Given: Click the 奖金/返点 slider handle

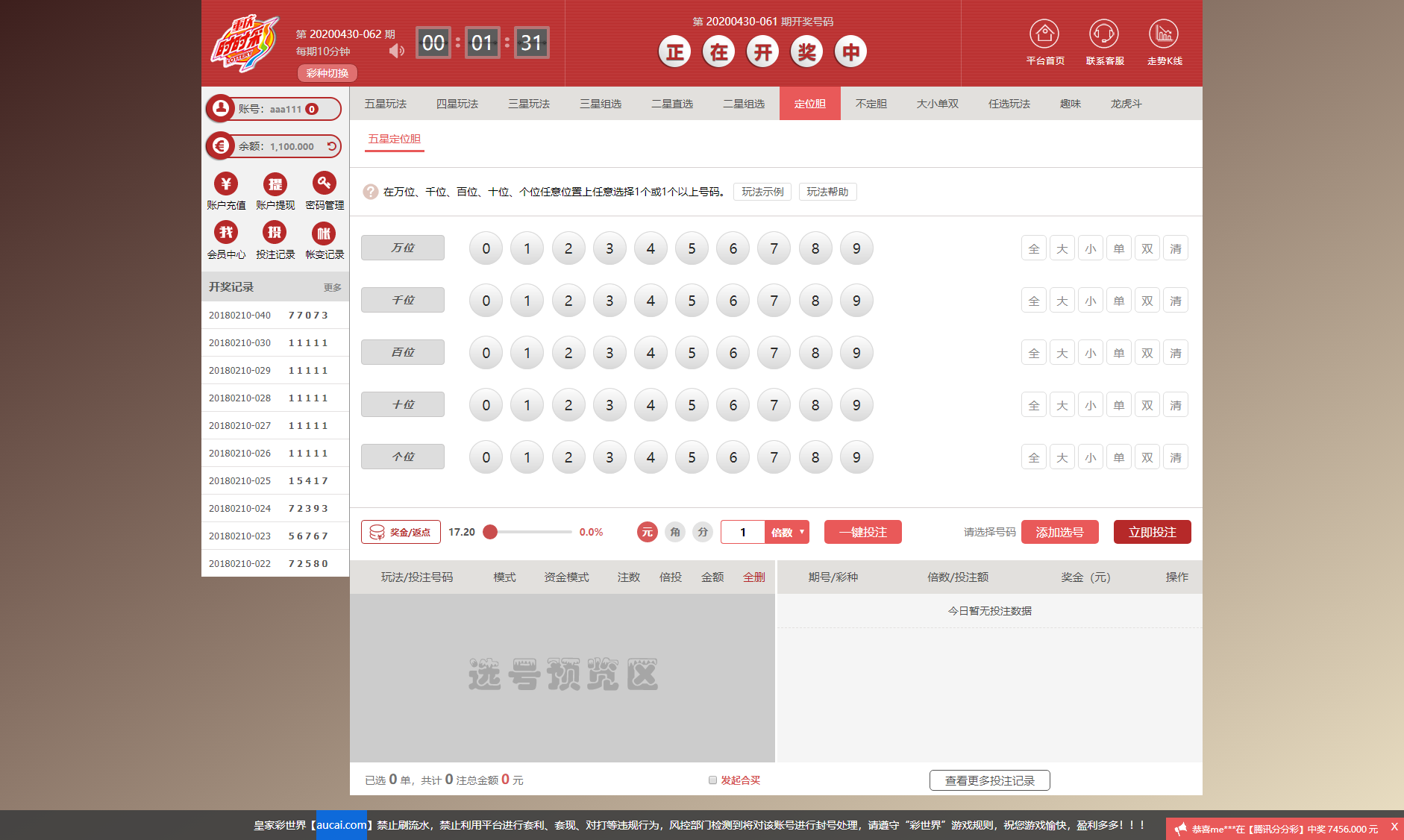Looking at the screenshot, I should [x=490, y=532].
